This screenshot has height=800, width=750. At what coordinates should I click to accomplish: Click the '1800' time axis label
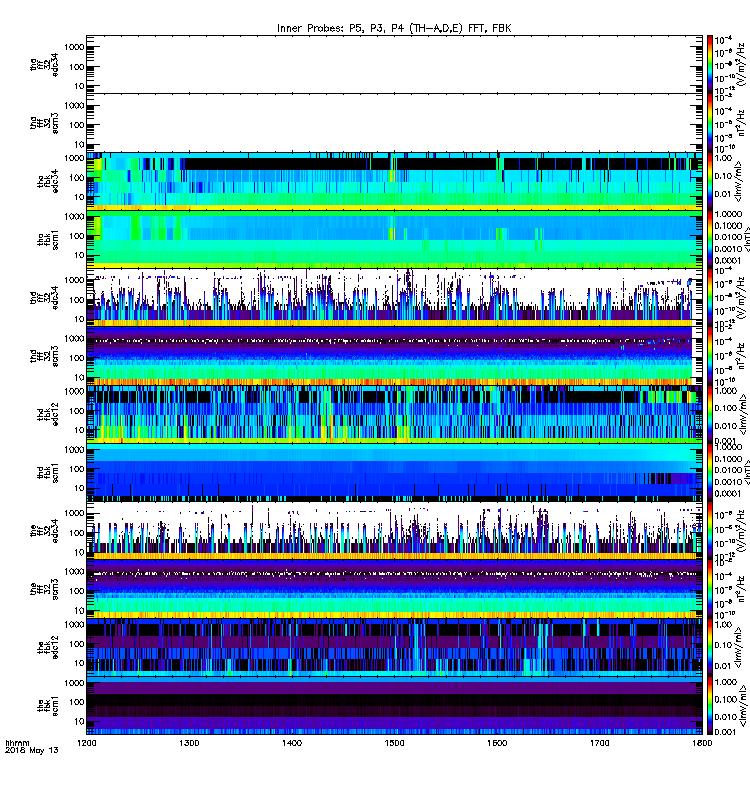click(702, 743)
